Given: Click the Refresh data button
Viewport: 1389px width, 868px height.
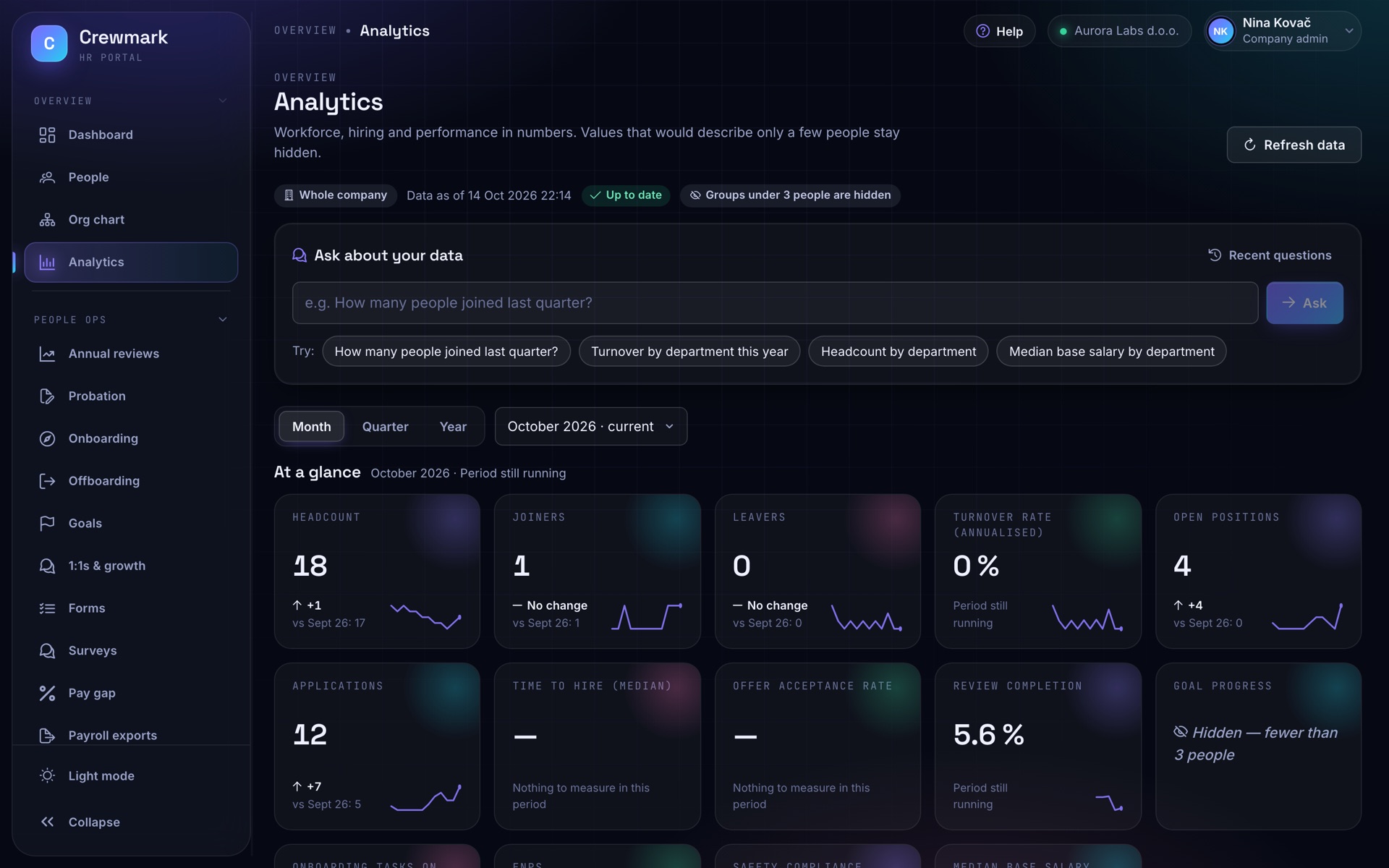Looking at the screenshot, I should point(1294,145).
